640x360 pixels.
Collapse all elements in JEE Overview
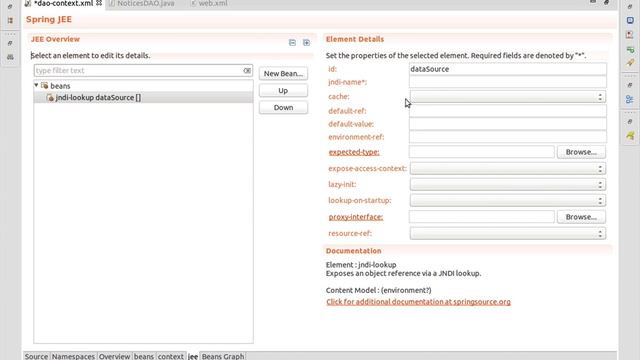pyautogui.click(x=292, y=42)
